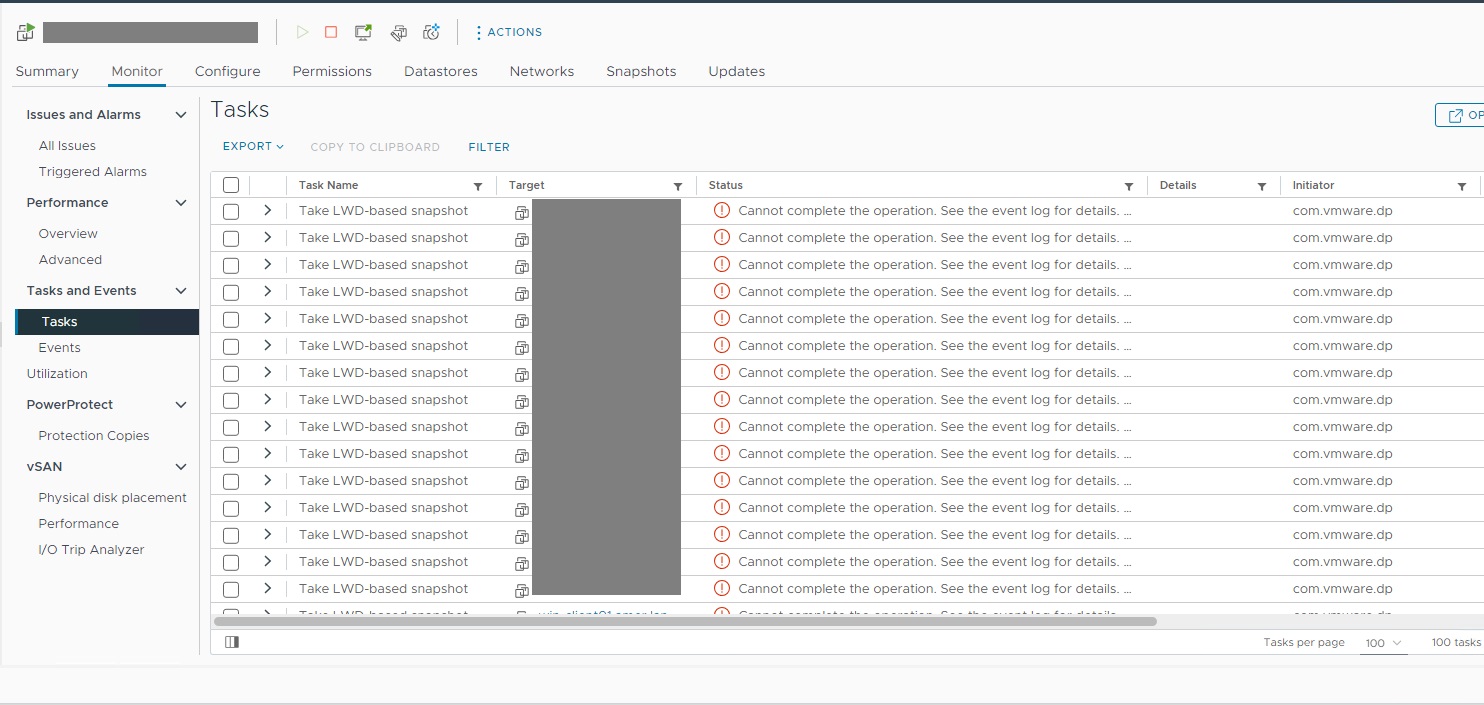Check the select-all tasks checkbox
This screenshot has height=705, width=1484.
pos(229,185)
